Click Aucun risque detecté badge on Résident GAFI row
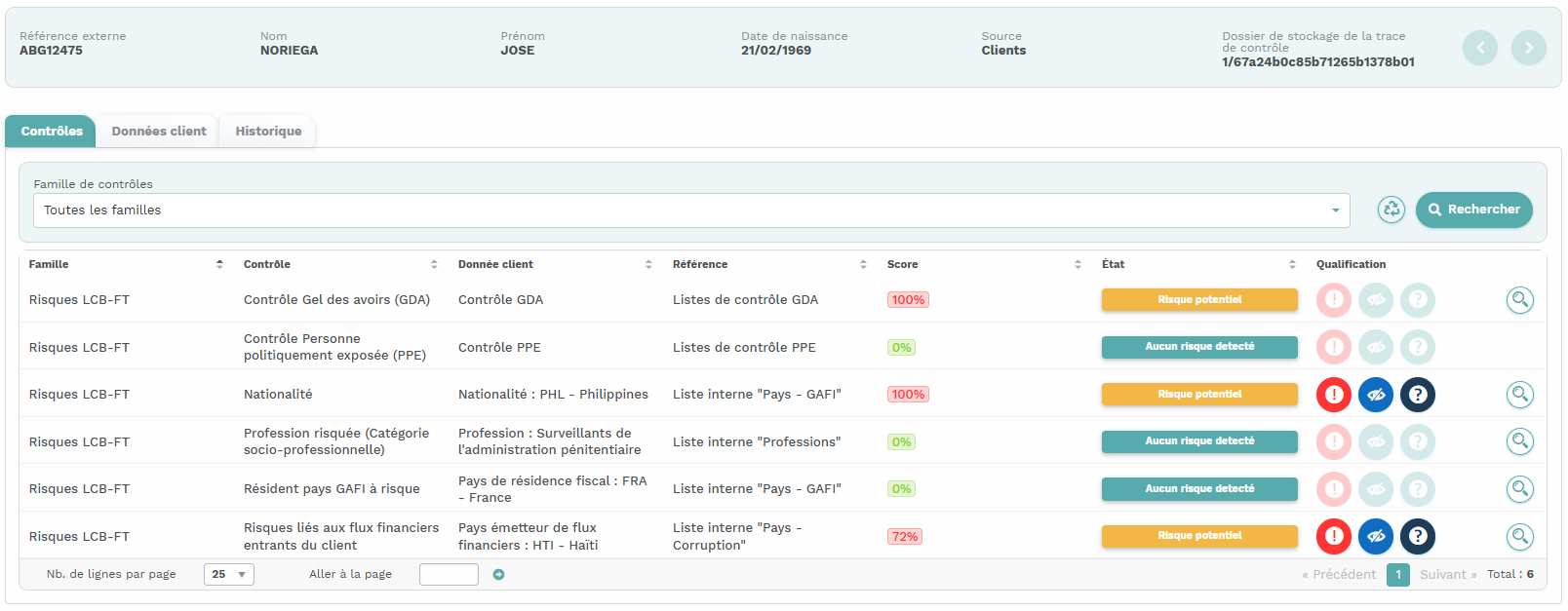The width and height of the screenshot is (1568, 611). pos(1199,489)
